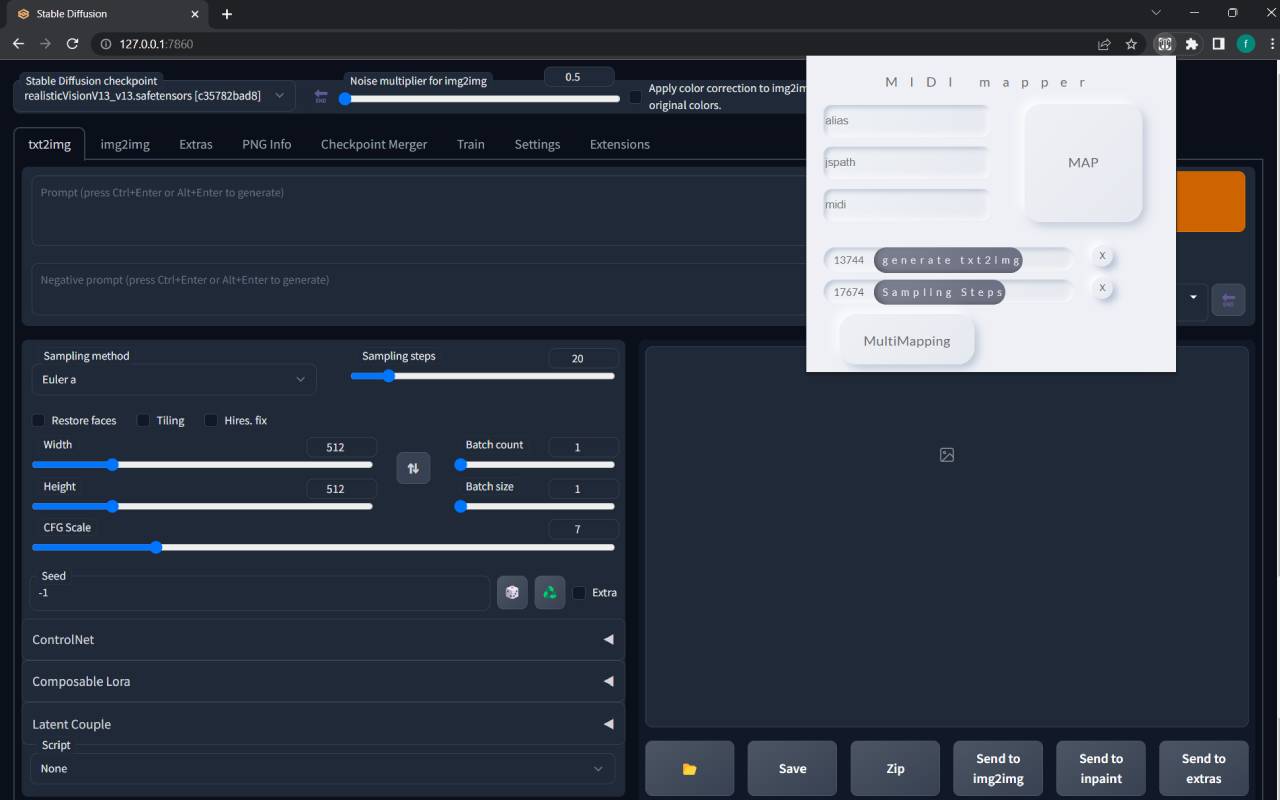This screenshot has height=800, width=1280.
Task: Remove the Sampling Steps mapping with its X icon
Action: click(1102, 288)
